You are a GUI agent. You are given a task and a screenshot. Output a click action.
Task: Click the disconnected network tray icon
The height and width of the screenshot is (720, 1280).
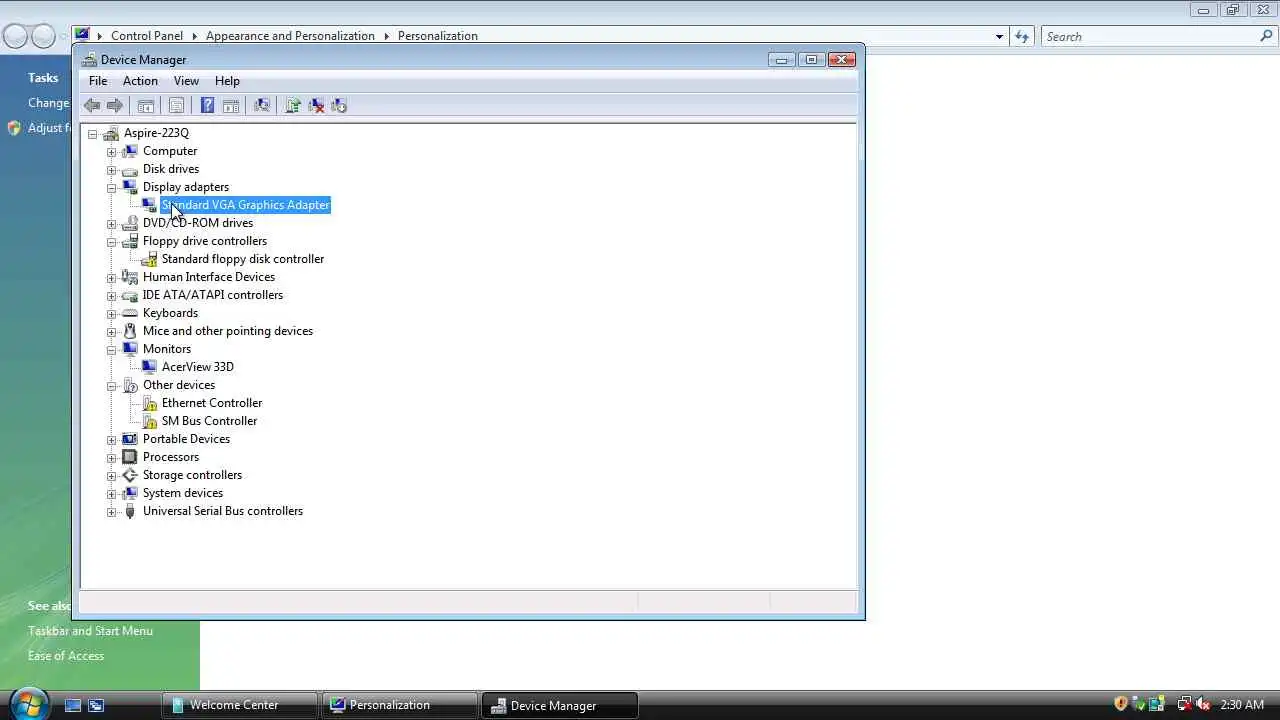(1184, 704)
